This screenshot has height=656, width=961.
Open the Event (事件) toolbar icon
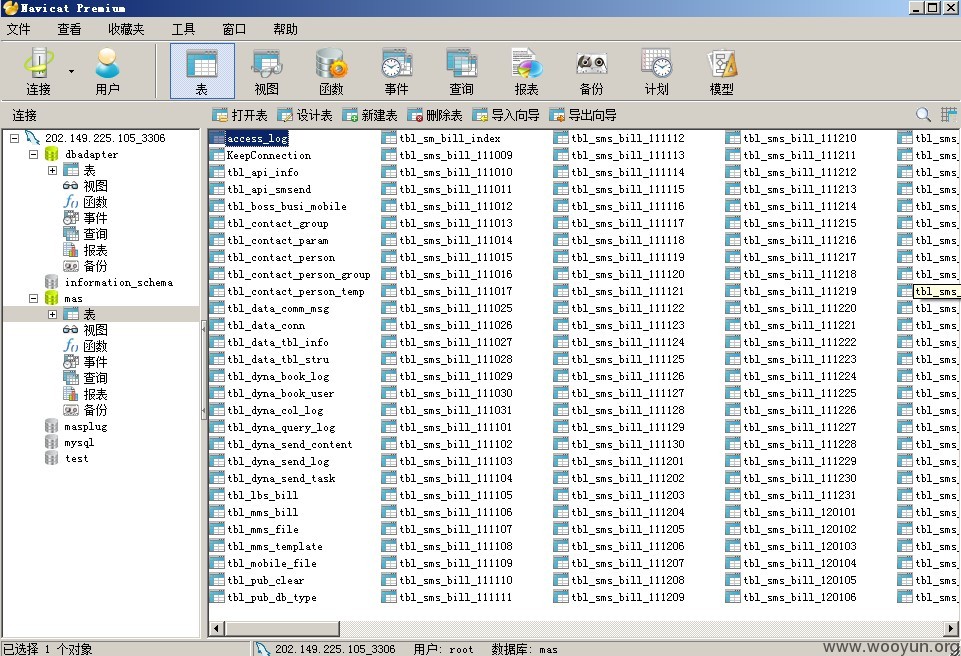397,71
